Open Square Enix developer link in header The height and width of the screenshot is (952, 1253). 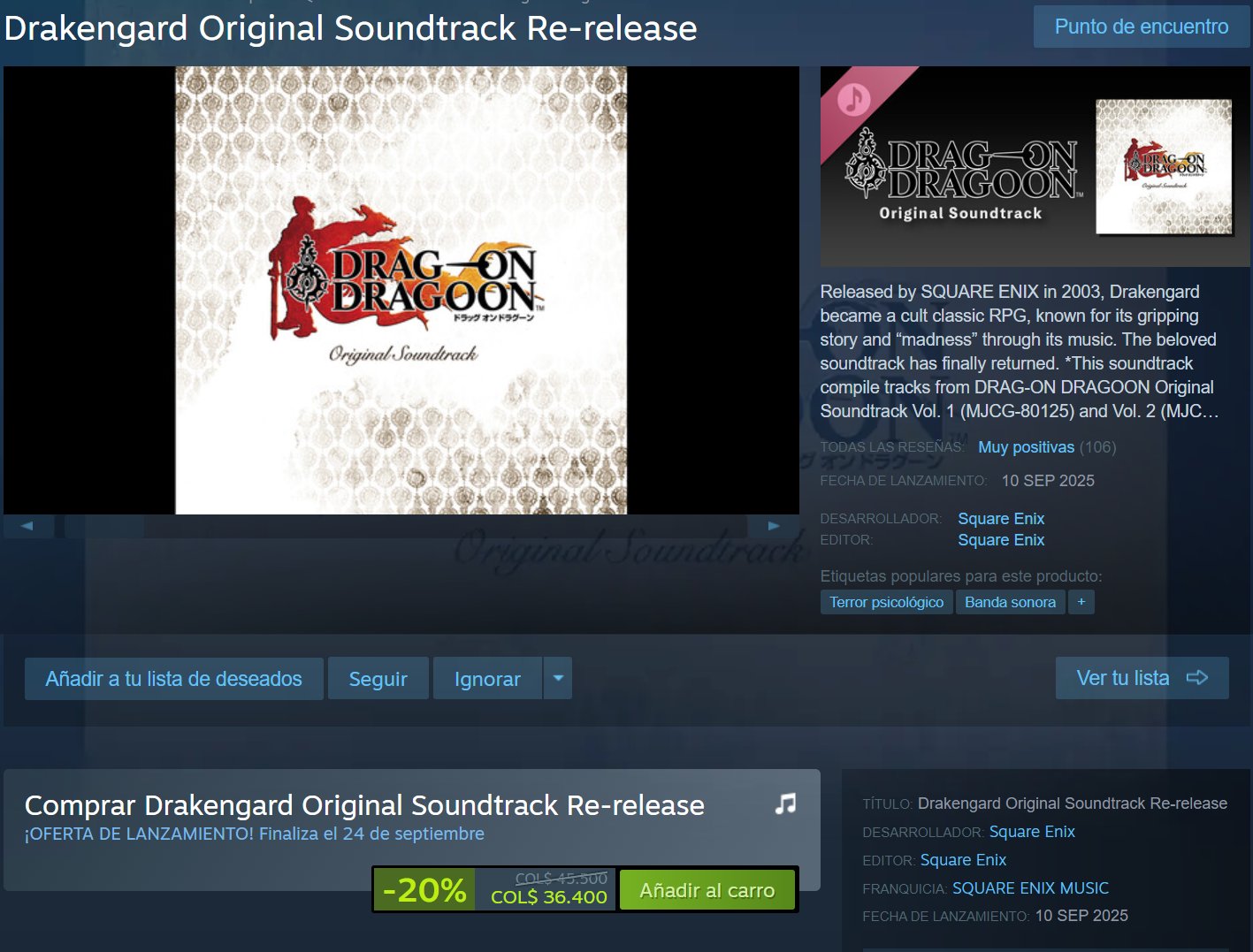[x=1001, y=519]
